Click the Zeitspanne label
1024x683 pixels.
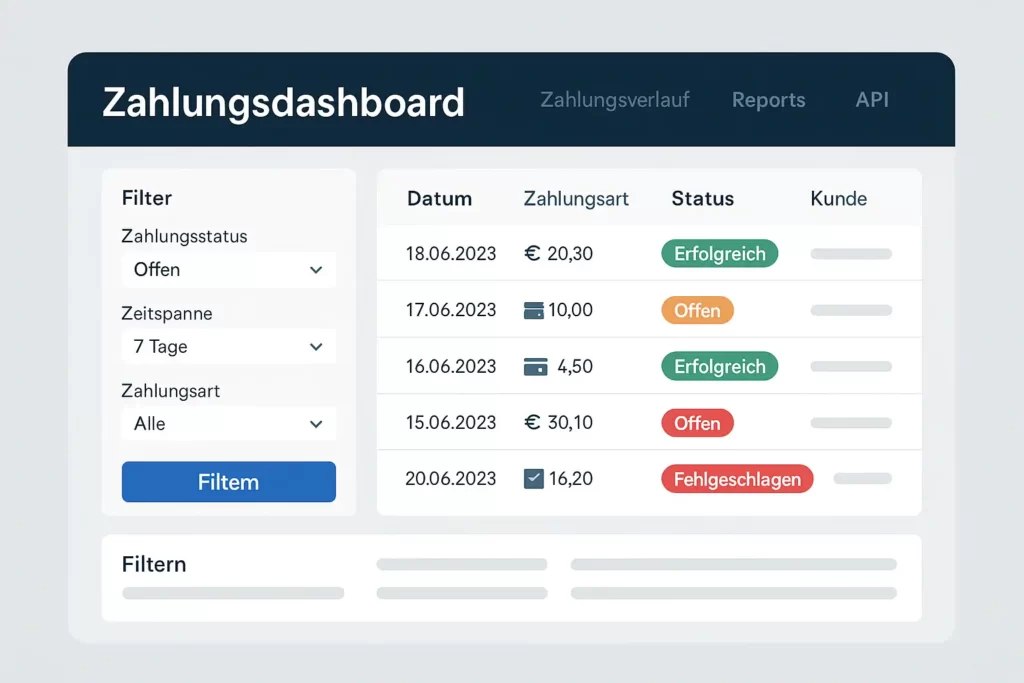click(x=167, y=313)
